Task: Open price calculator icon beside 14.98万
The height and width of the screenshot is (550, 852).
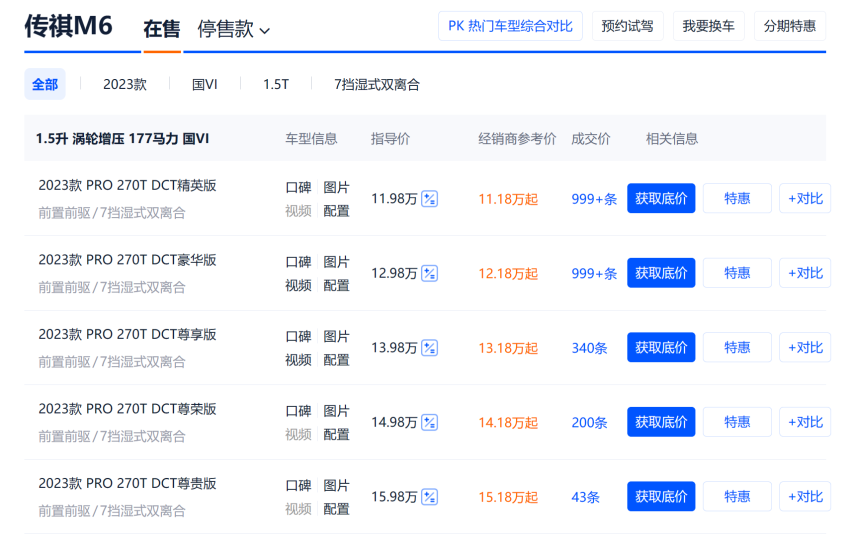Action: 429,422
